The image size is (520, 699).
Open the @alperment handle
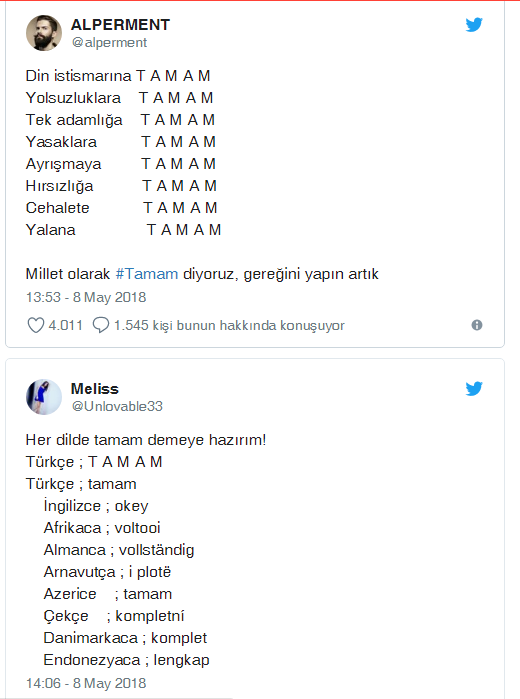click(x=109, y=42)
